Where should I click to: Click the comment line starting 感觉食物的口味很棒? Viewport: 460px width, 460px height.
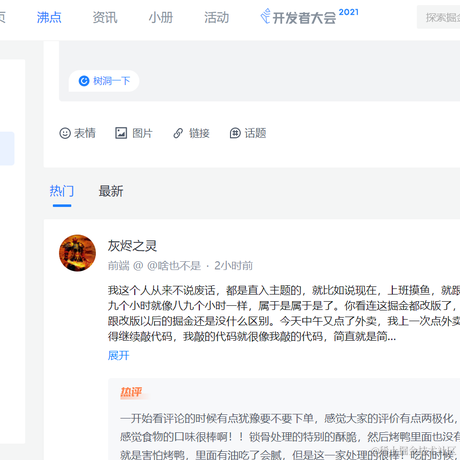[290, 436]
